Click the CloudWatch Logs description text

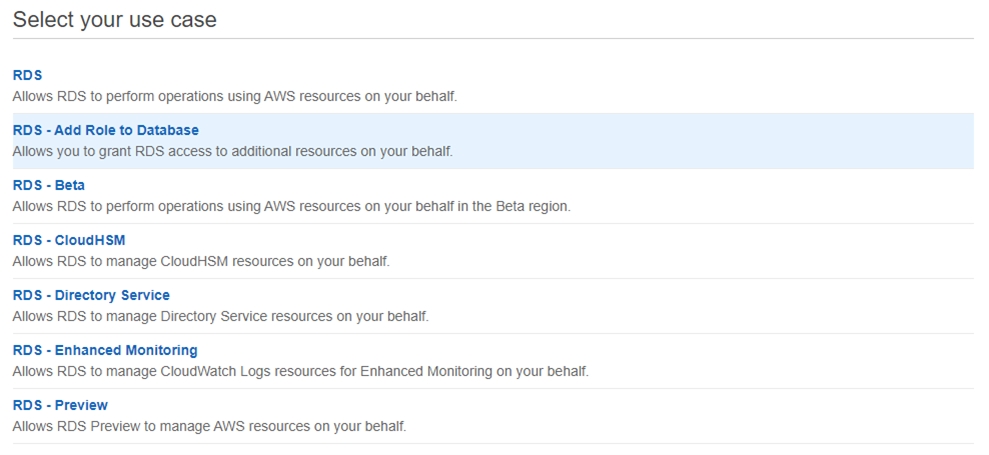point(300,371)
